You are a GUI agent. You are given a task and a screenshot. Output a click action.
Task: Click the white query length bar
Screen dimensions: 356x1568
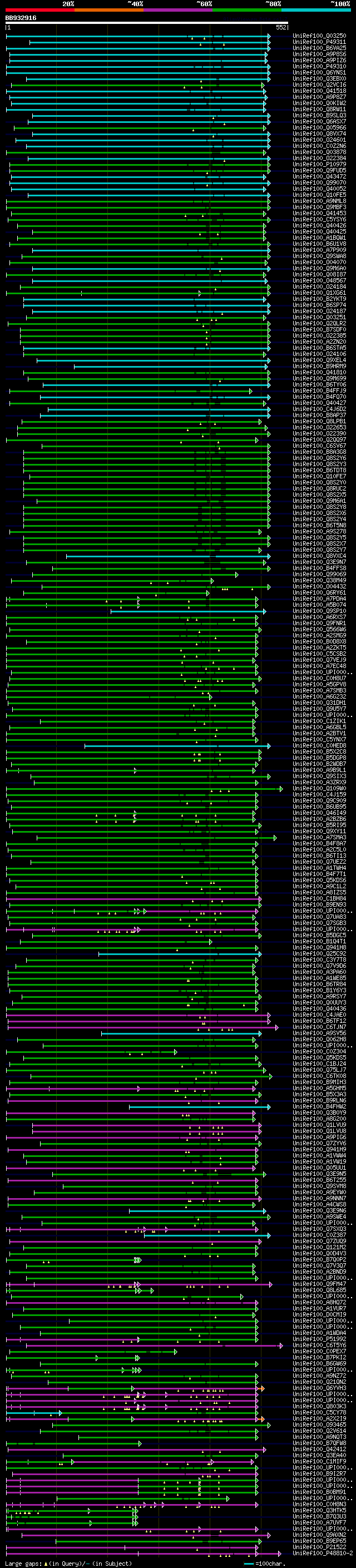[147, 23]
